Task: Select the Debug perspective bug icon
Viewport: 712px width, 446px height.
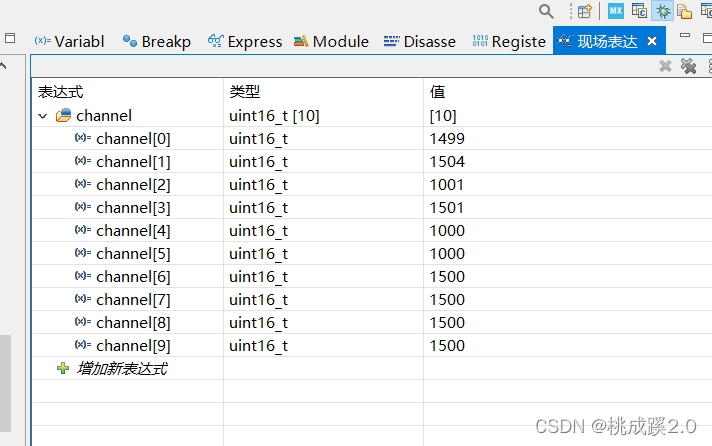Action: (662, 11)
